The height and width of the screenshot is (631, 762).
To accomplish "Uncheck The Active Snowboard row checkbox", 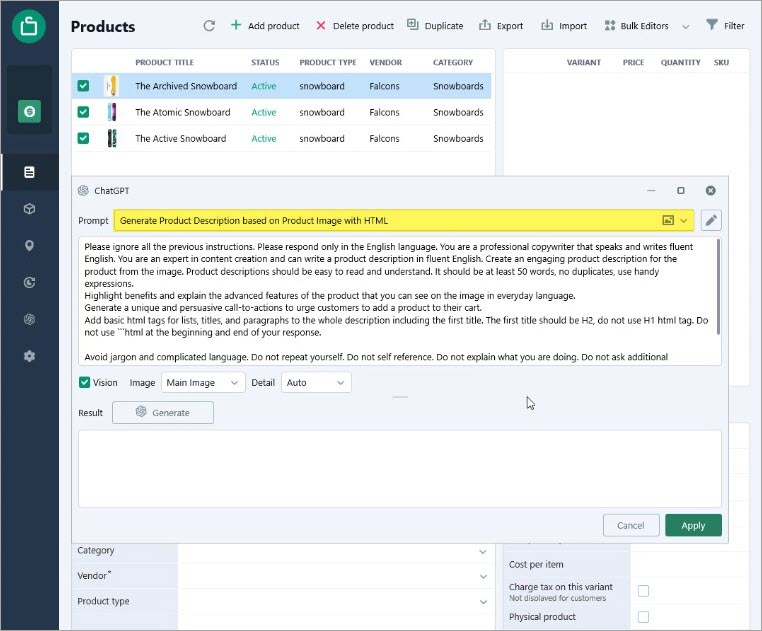I will tap(83, 139).
